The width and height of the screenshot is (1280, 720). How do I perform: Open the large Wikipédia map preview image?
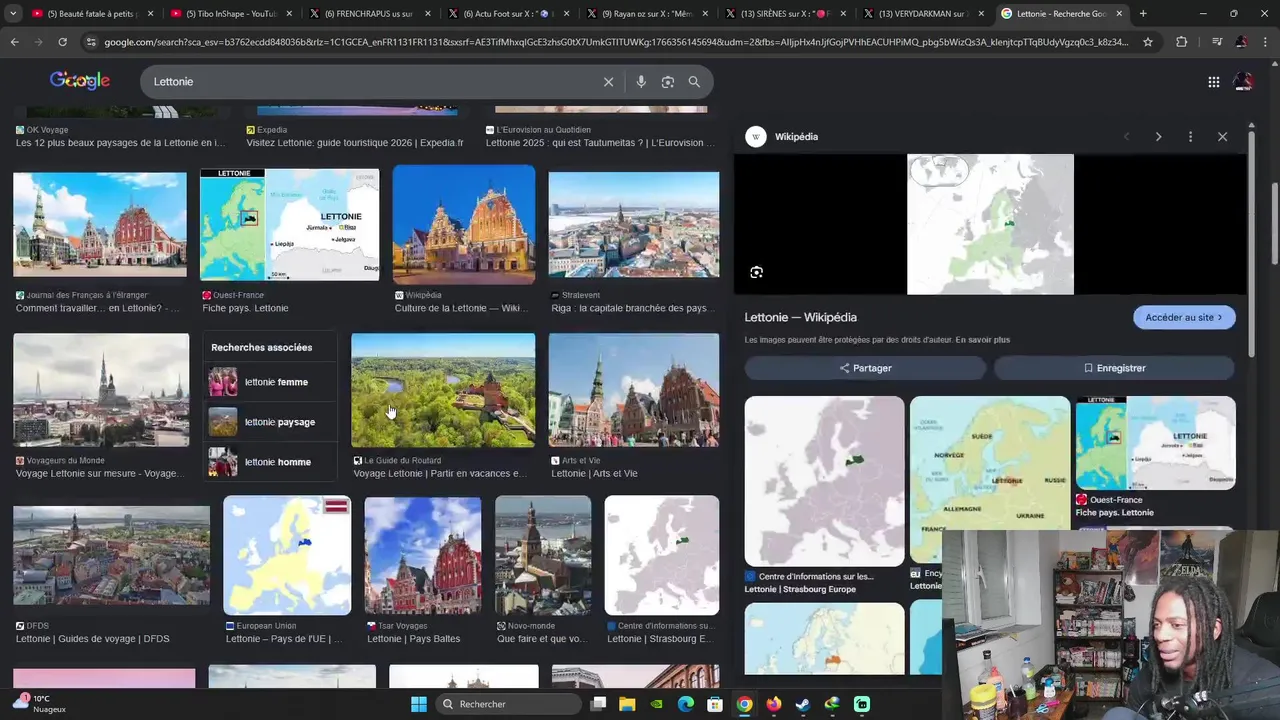tap(990, 224)
